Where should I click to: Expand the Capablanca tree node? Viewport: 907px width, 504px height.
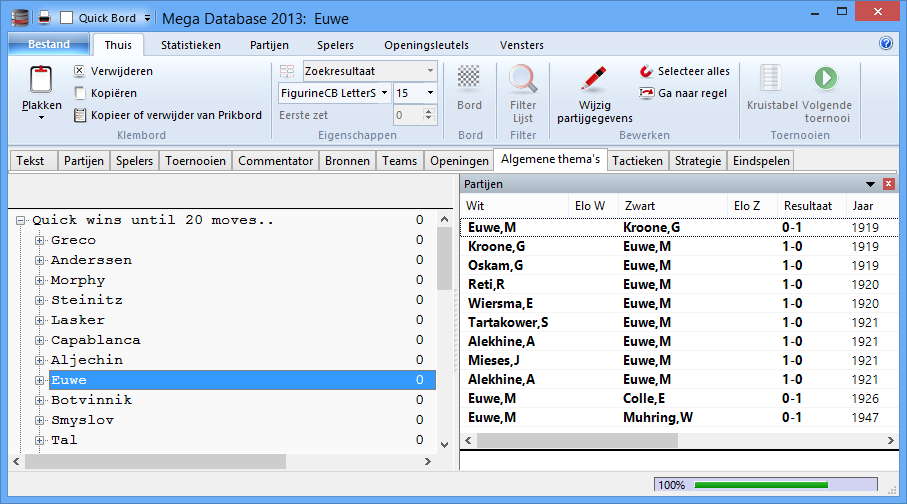tap(39, 340)
